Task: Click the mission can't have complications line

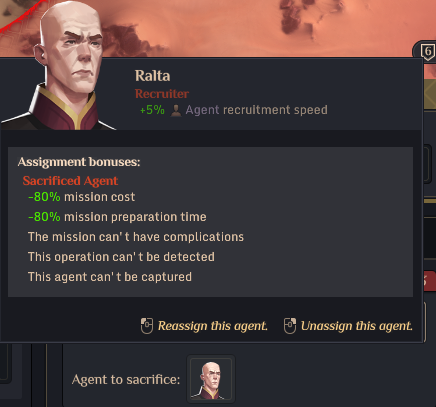Action: (136, 237)
